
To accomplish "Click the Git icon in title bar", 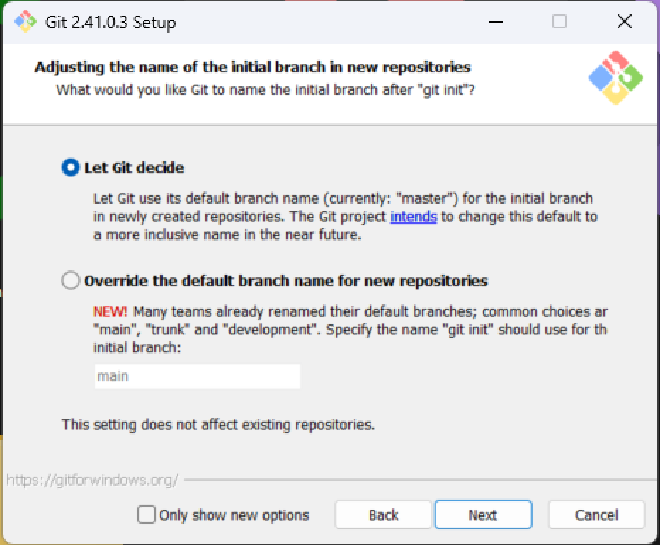I will point(25,21).
